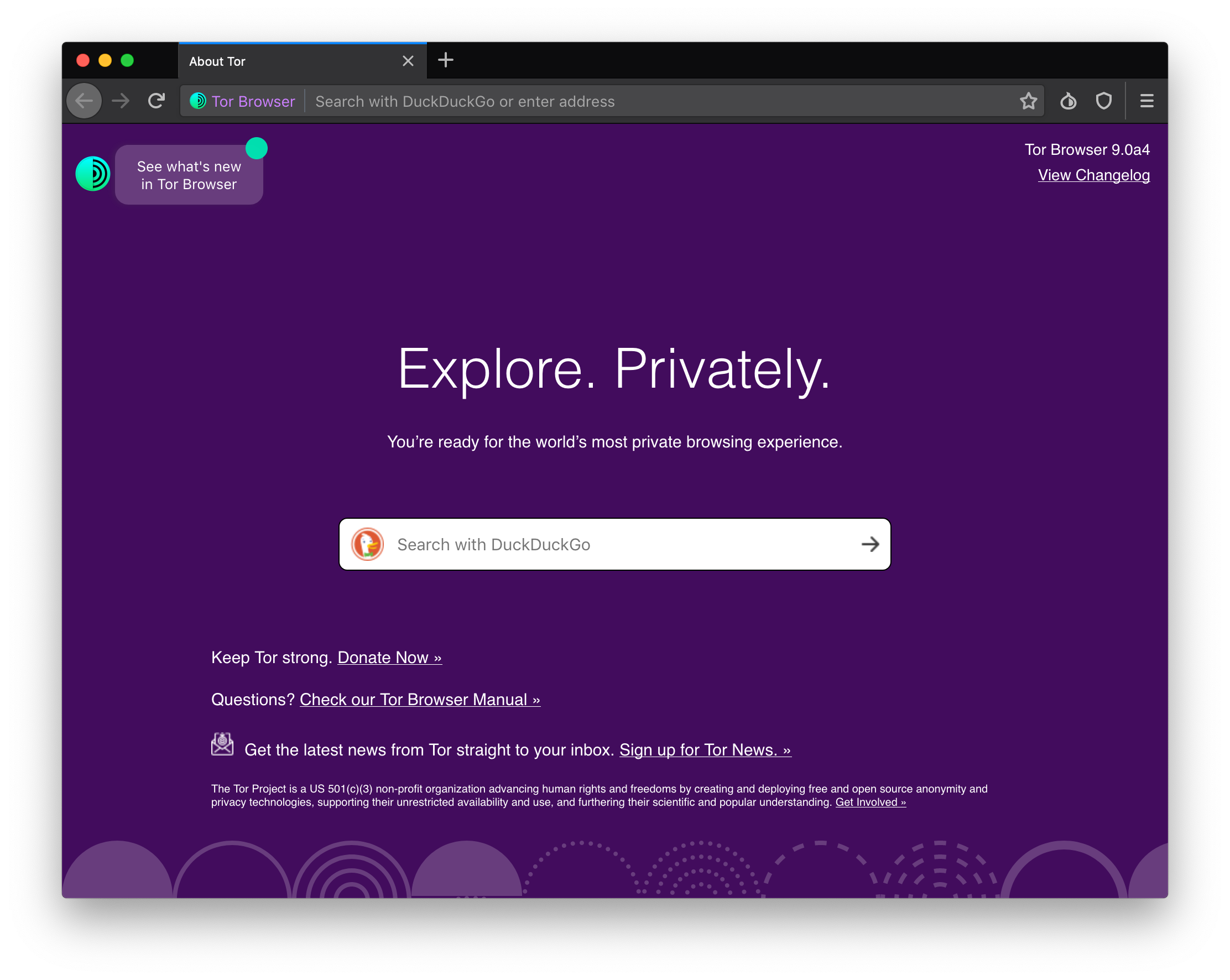Click the DuckDuckGo logo in search box
Image resolution: width=1230 pixels, height=980 pixels.
click(x=367, y=544)
